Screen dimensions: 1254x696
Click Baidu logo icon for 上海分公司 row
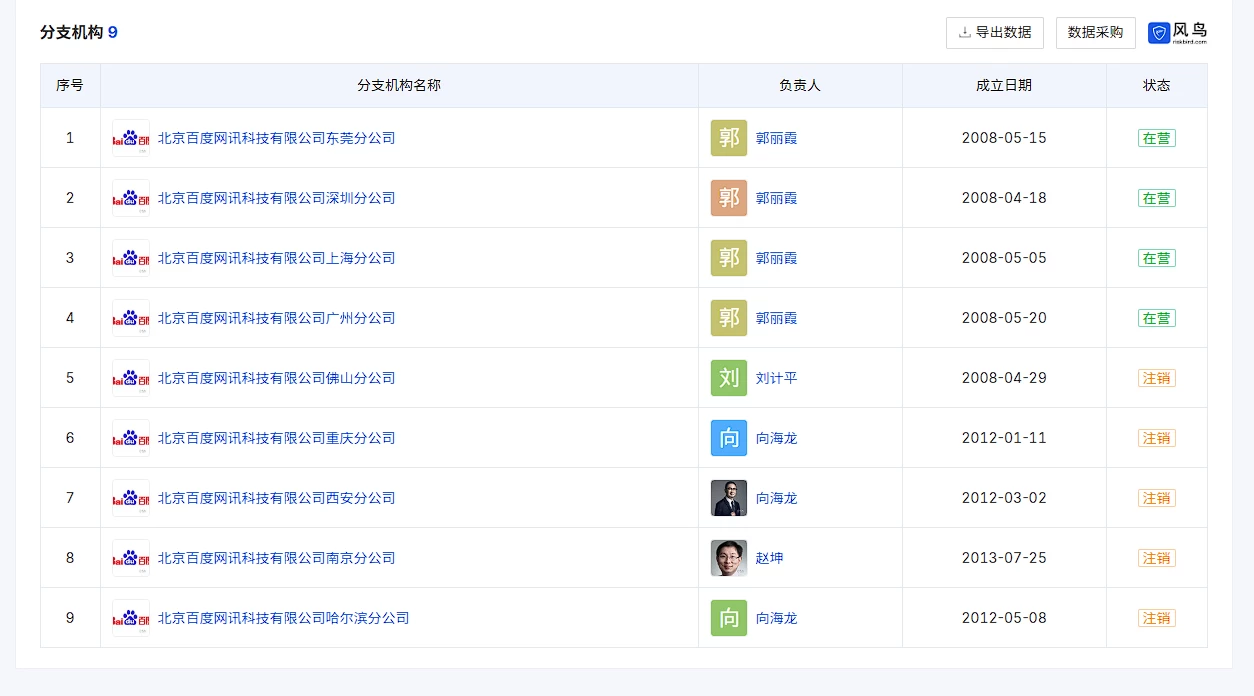point(131,258)
